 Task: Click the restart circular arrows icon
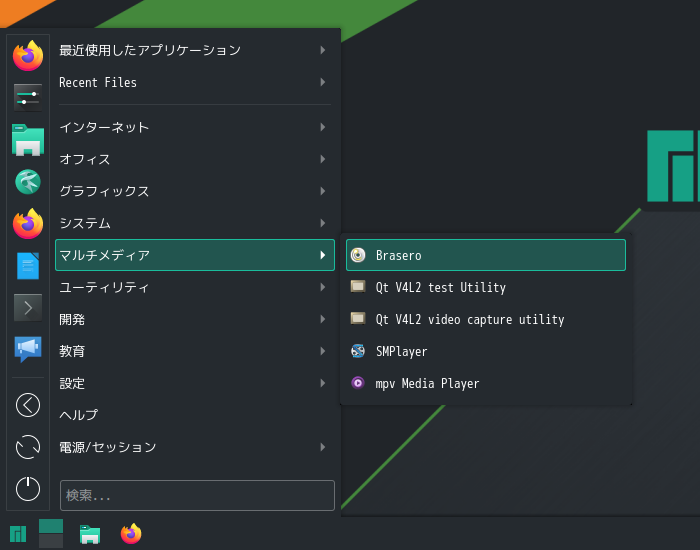click(x=28, y=447)
